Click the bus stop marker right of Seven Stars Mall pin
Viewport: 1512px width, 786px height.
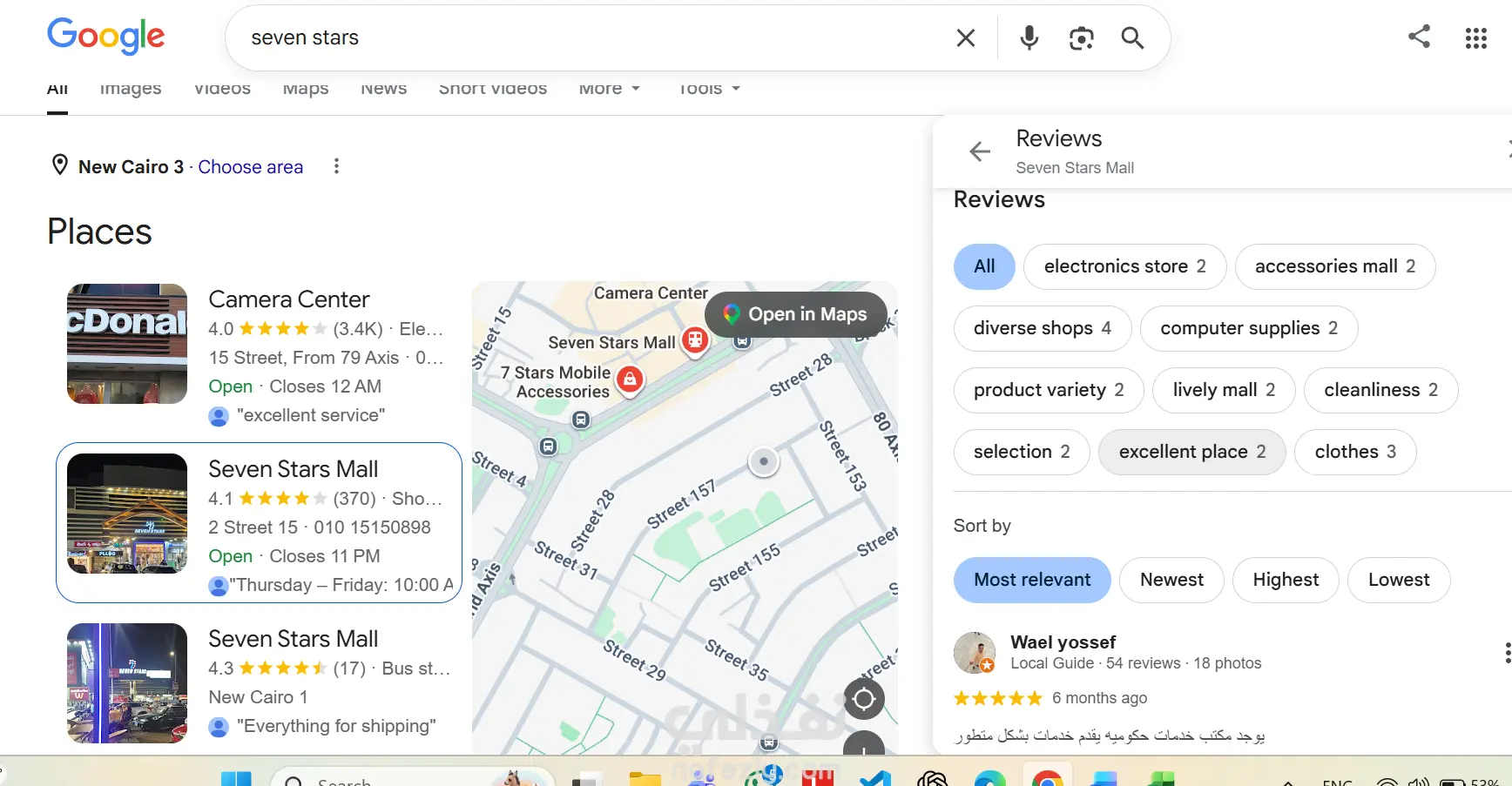click(742, 341)
